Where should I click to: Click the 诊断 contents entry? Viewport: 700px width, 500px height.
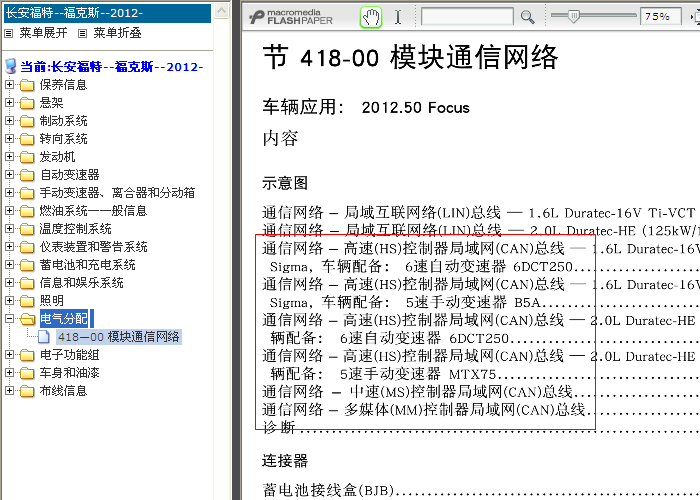[279, 427]
